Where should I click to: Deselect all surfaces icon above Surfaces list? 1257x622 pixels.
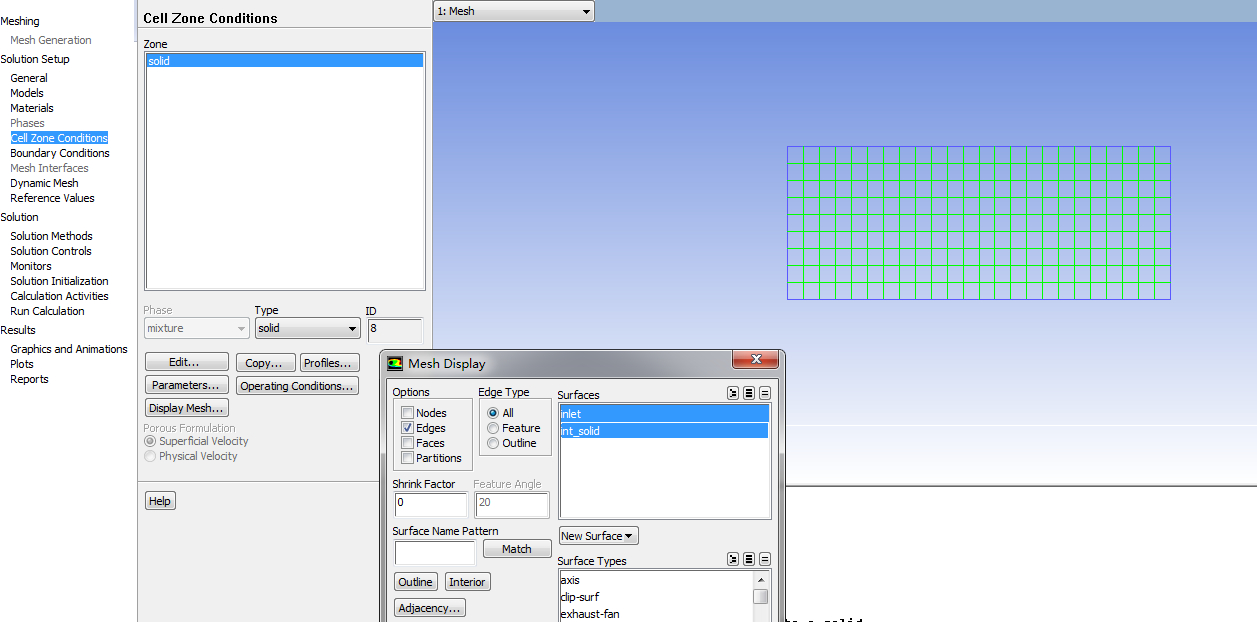pyautogui.click(x=765, y=393)
